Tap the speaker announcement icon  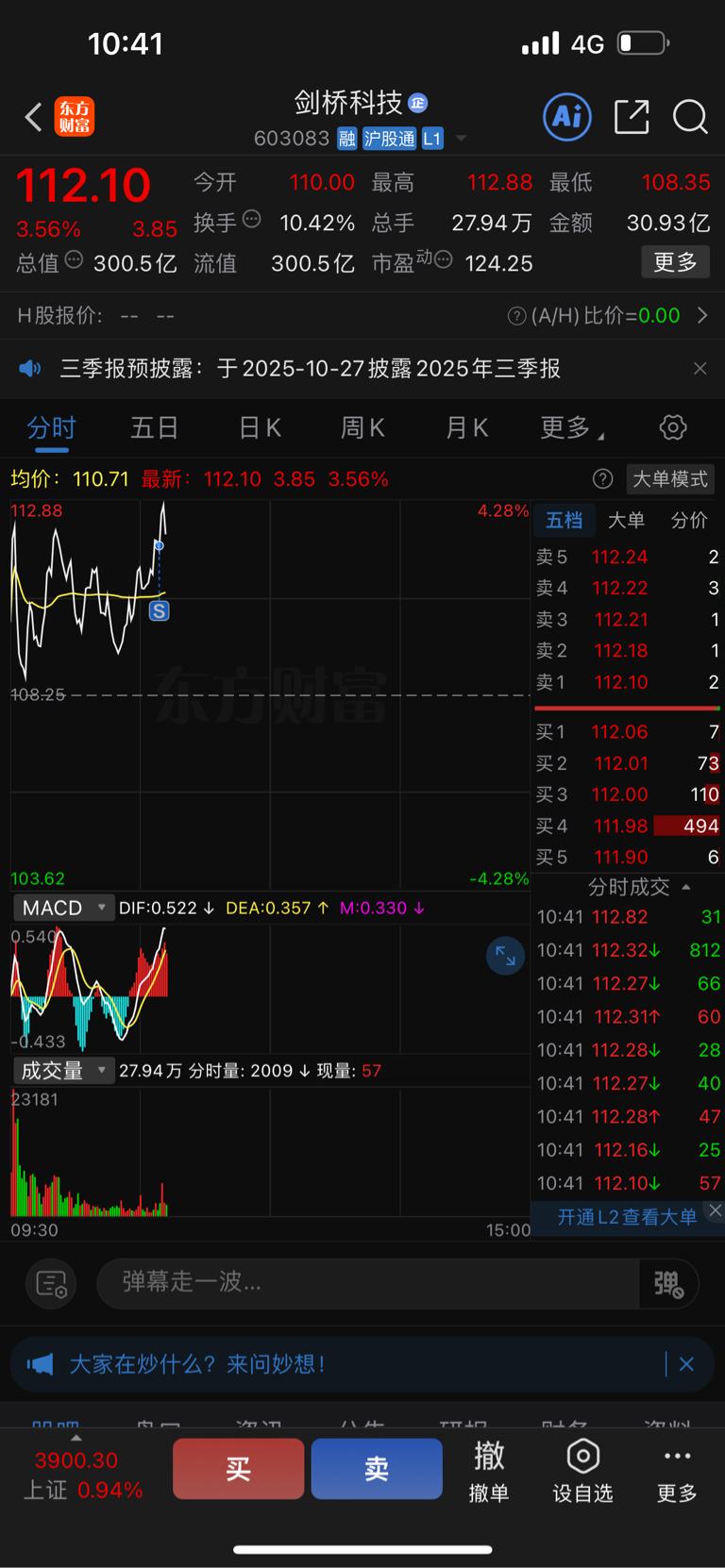[30, 368]
